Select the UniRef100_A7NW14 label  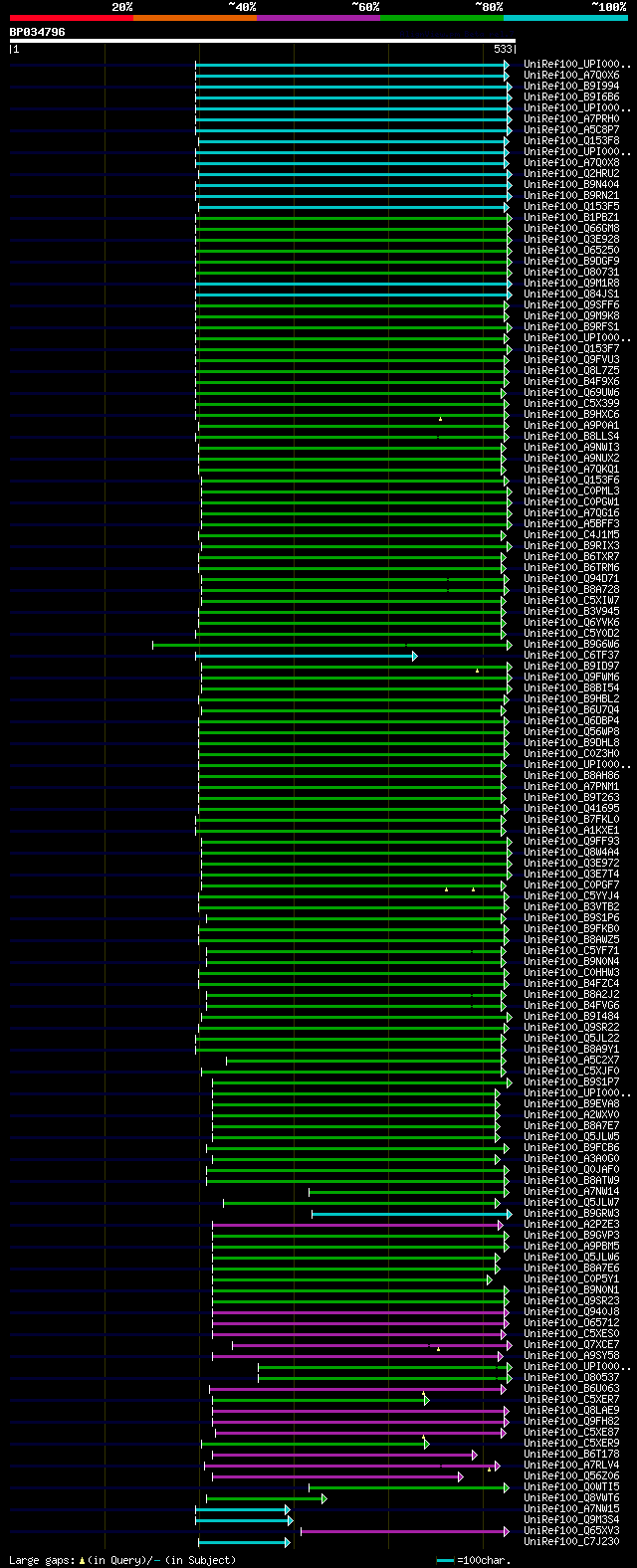pos(571,1192)
